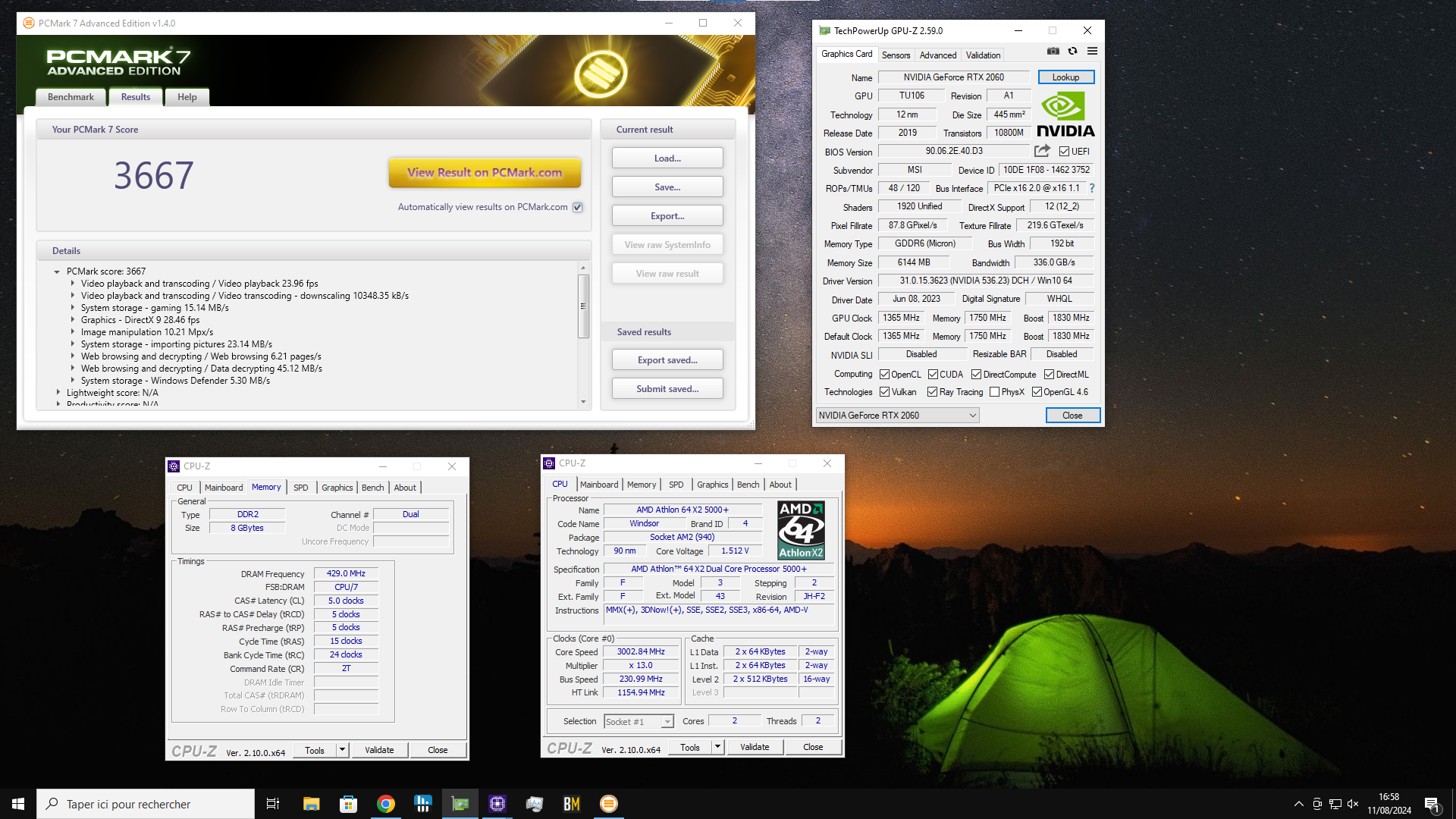The height and width of the screenshot is (819, 1456).
Task: Open Tools dropdown arrow in Memory CPU-Z window
Action: pos(342,750)
